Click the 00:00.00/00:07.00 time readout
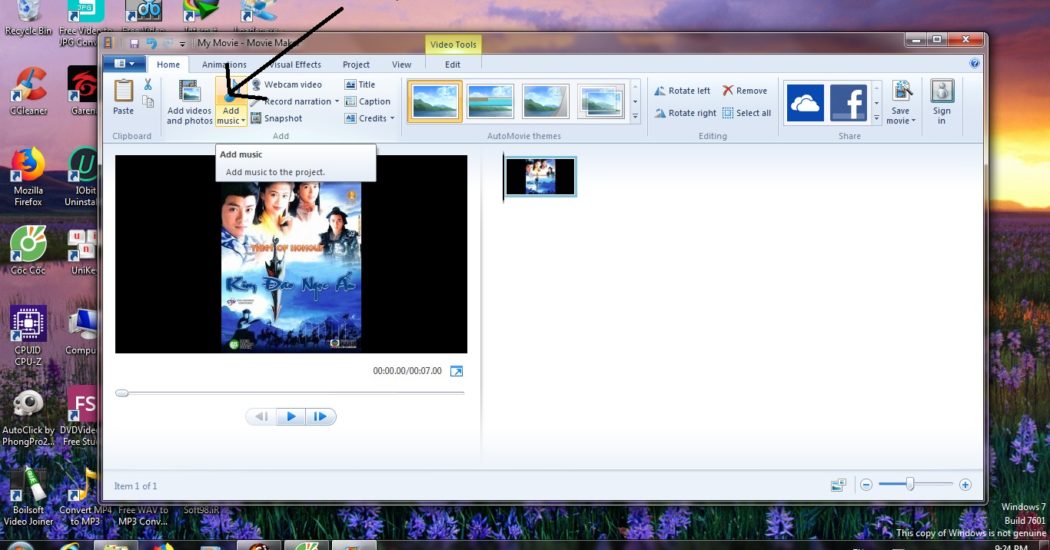Viewport: 1050px width, 550px height. pos(407,370)
